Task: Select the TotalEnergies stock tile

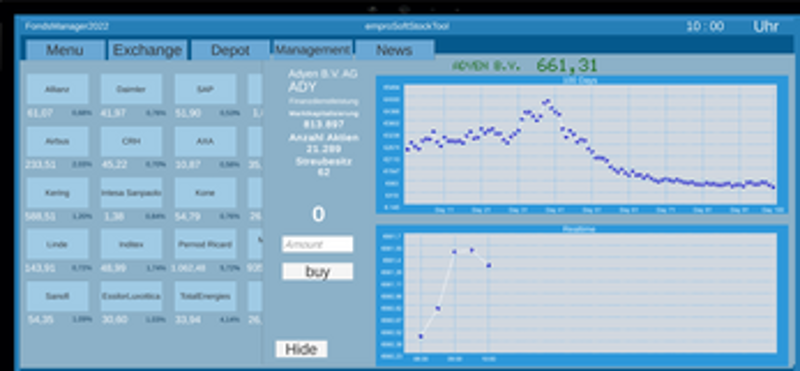Action: pos(205,296)
